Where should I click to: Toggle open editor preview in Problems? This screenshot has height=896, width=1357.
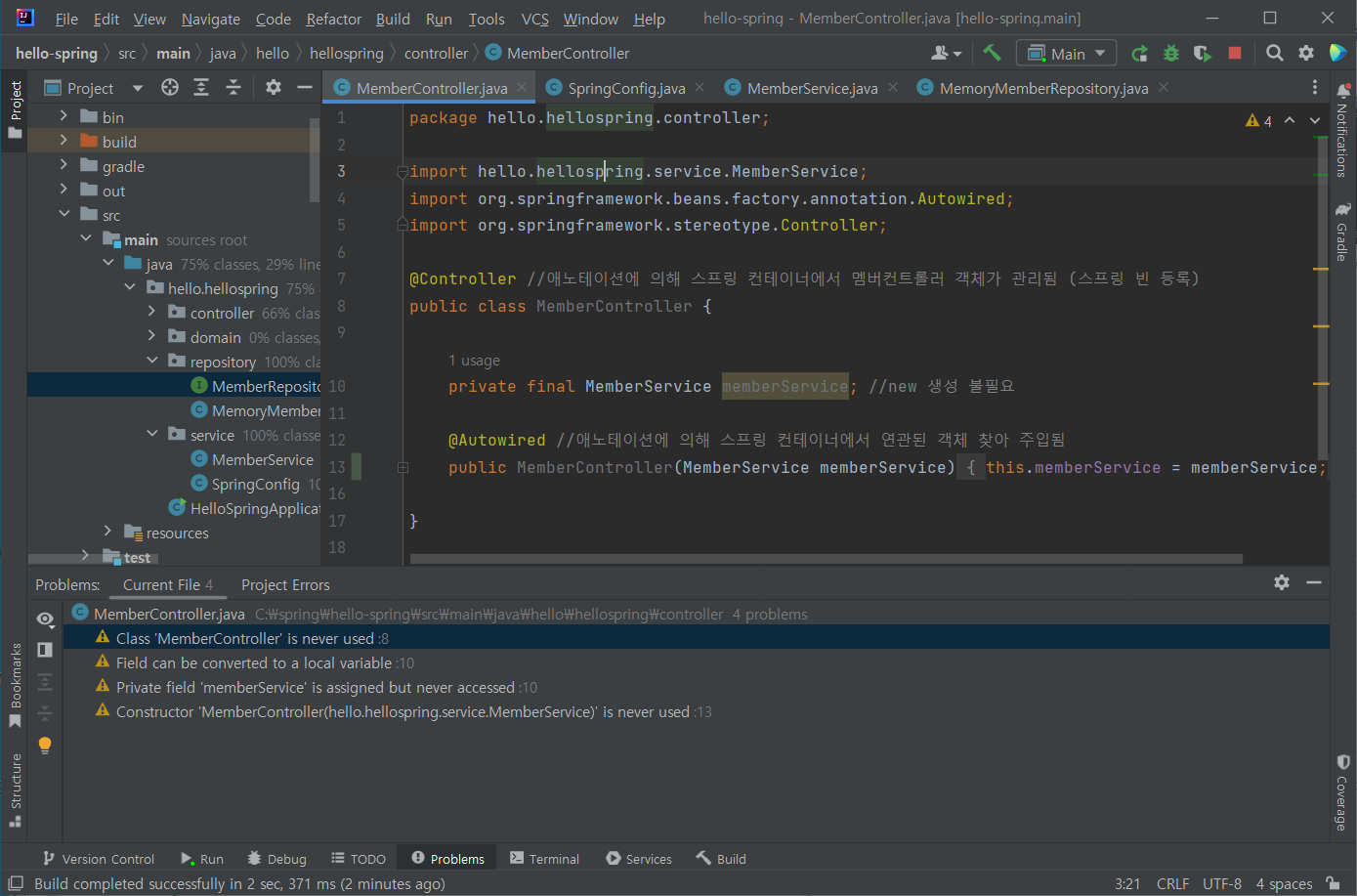tap(45, 650)
